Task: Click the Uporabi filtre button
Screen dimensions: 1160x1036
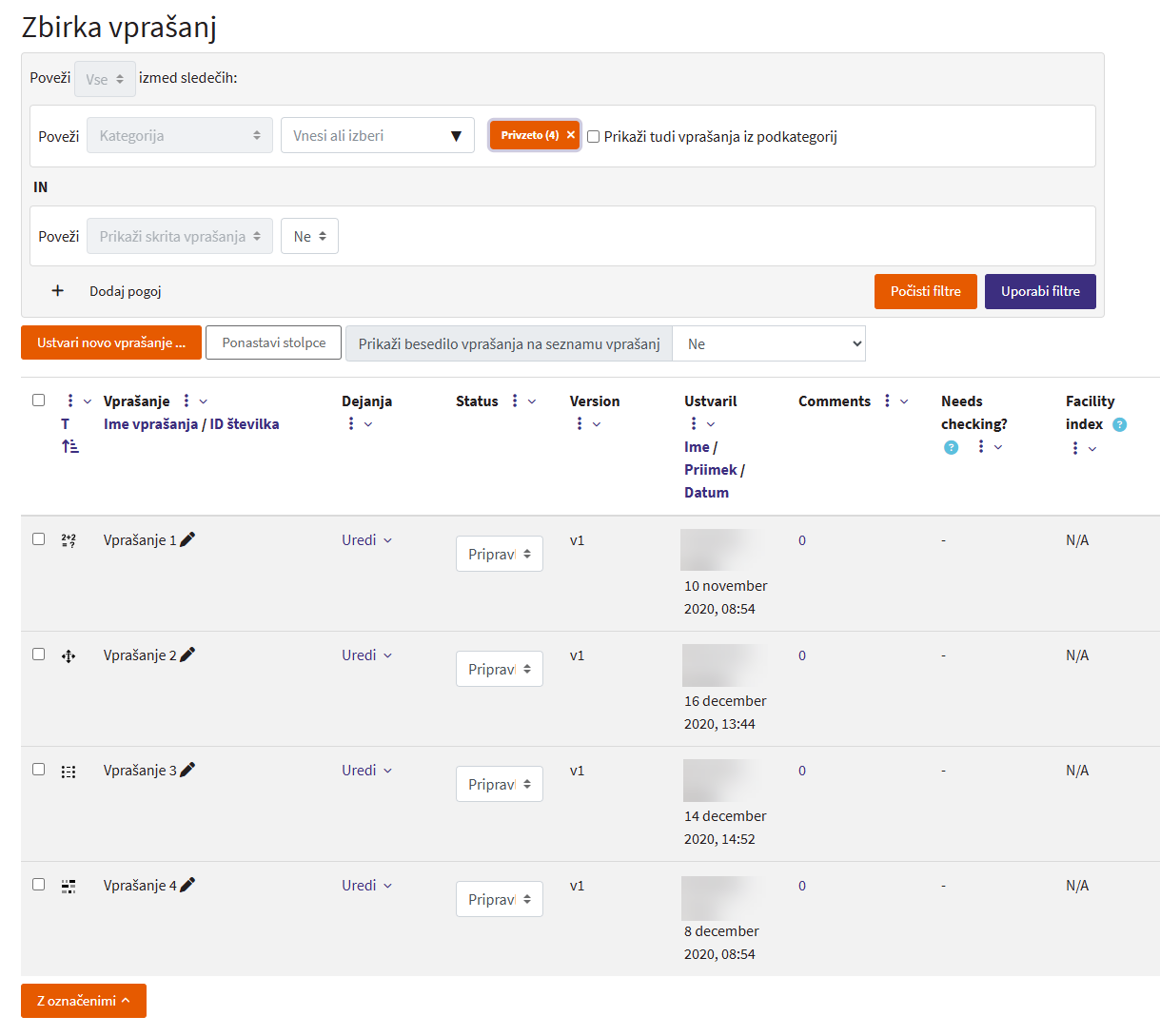Action: coord(1039,291)
